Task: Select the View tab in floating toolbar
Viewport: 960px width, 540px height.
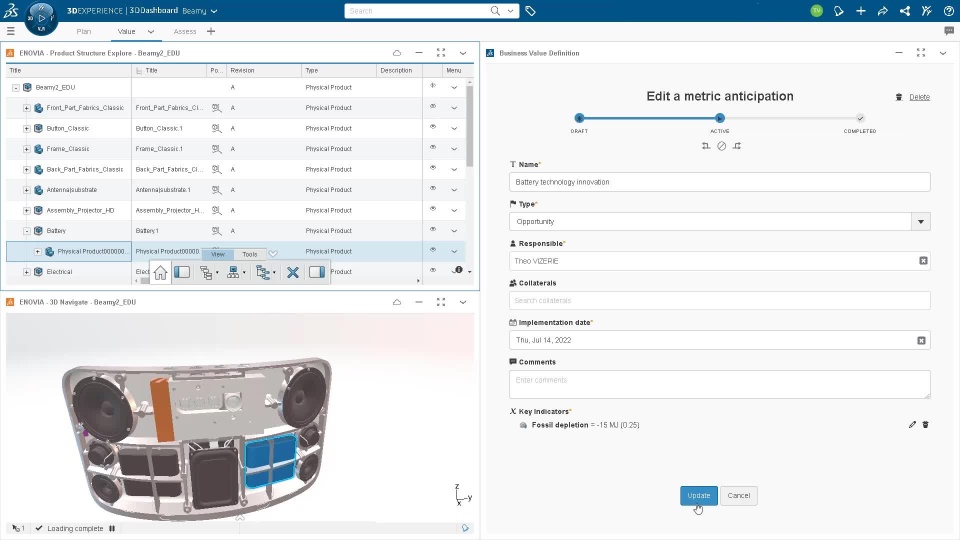Action: point(218,254)
